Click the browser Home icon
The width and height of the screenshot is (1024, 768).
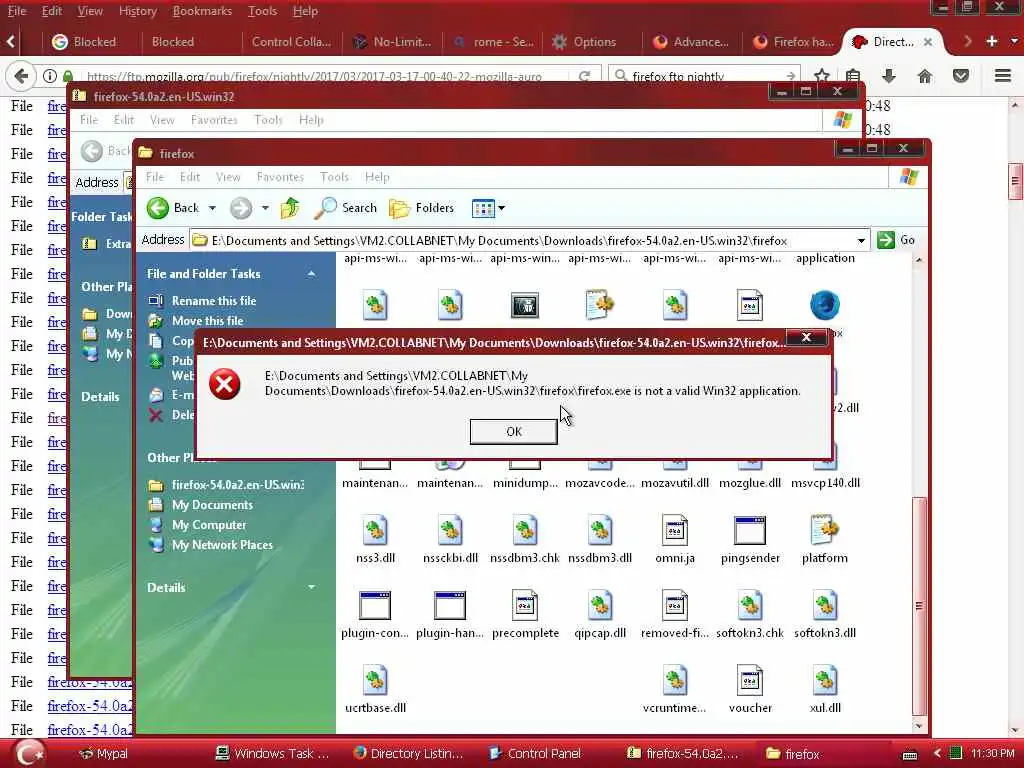(x=925, y=76)
